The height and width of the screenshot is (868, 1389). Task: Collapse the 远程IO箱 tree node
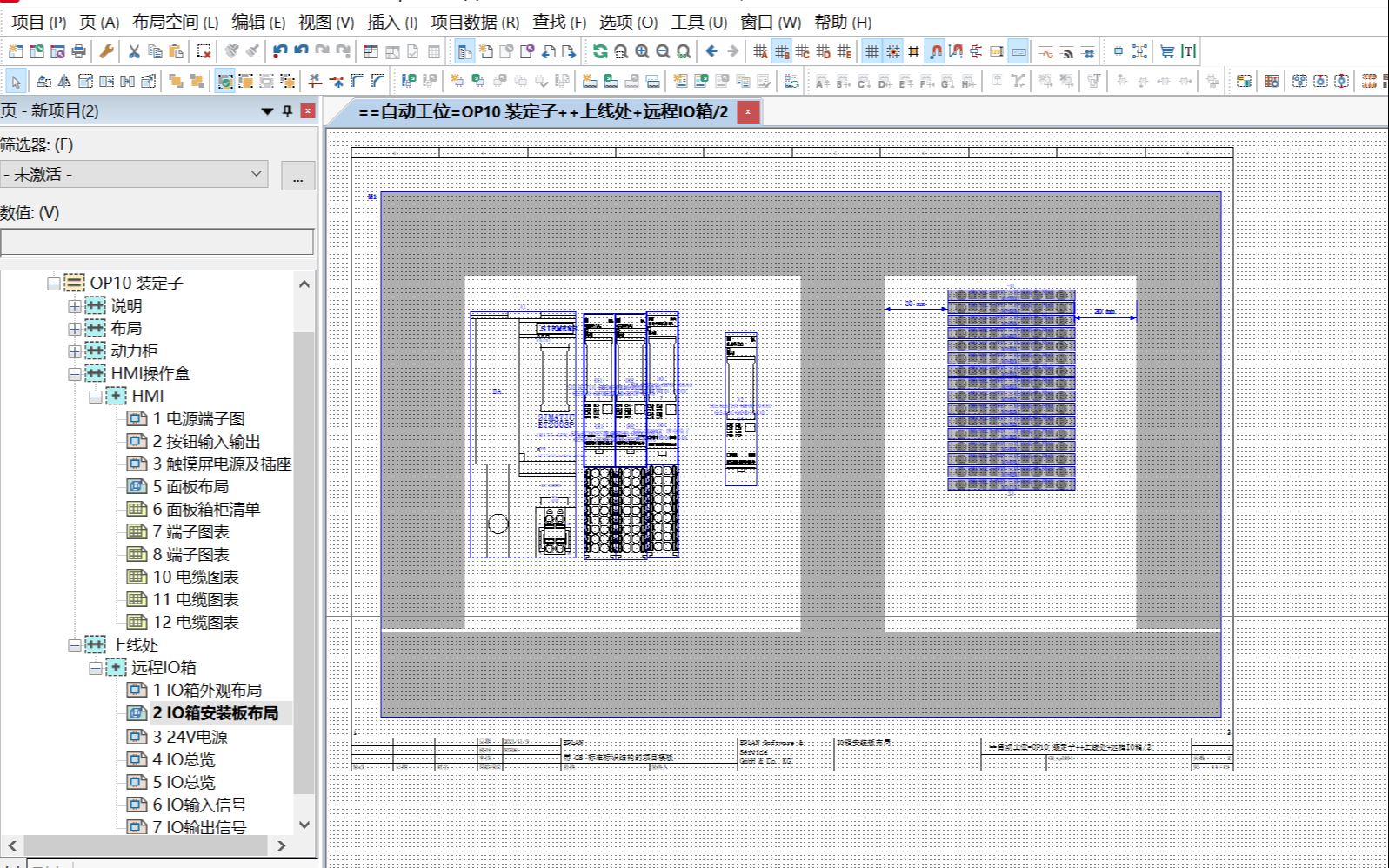96,668
